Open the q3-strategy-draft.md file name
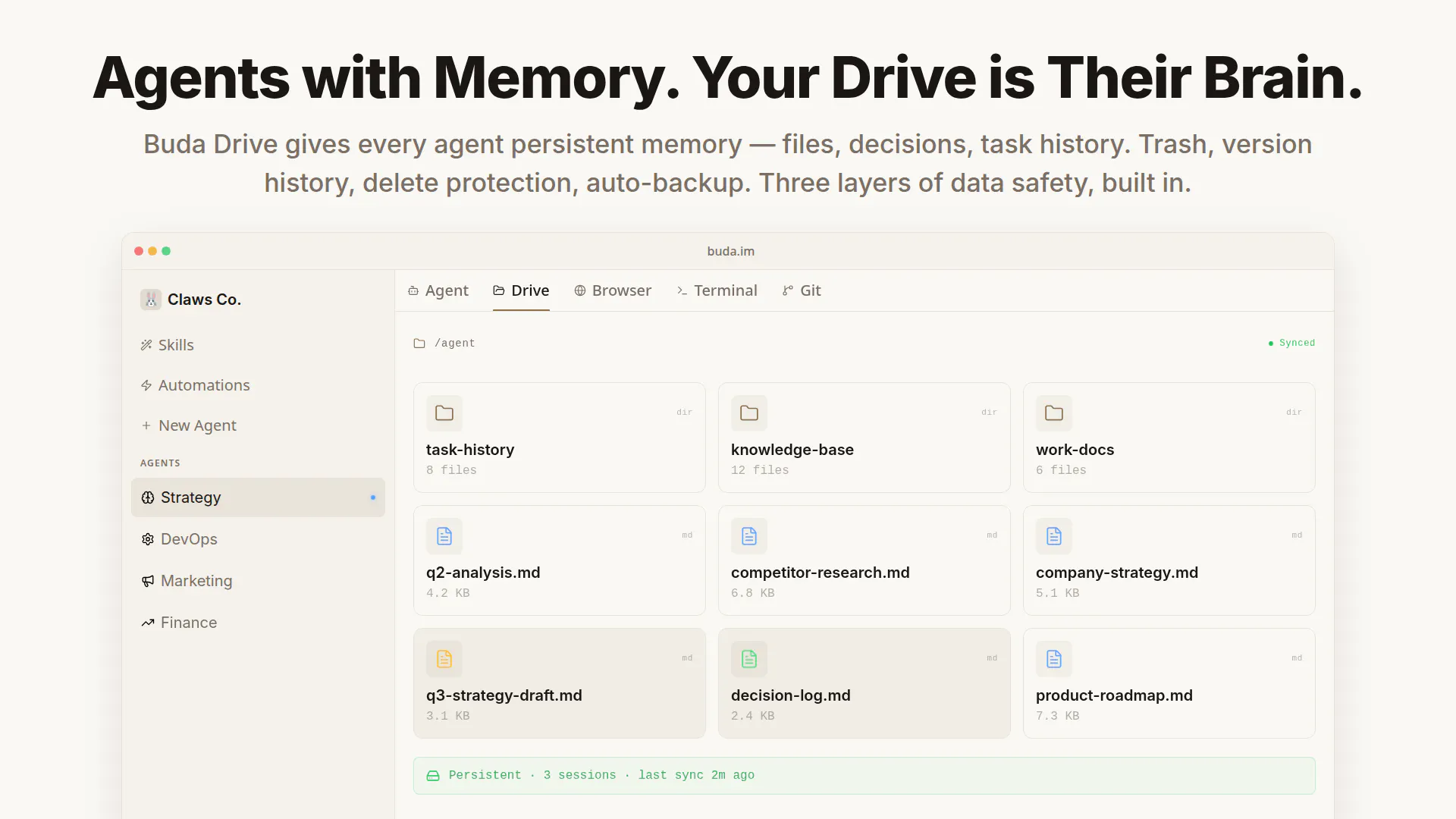 504,695
